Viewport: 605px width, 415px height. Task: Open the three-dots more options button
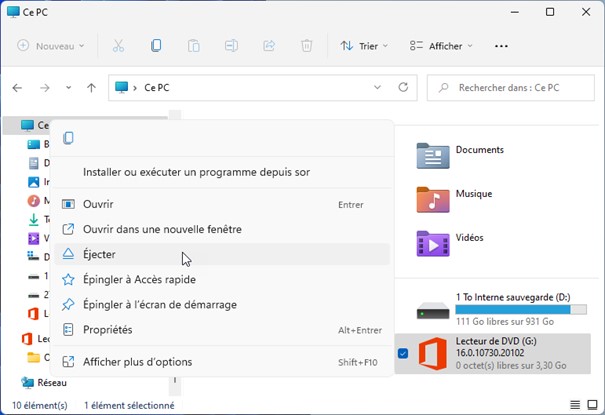501,46
